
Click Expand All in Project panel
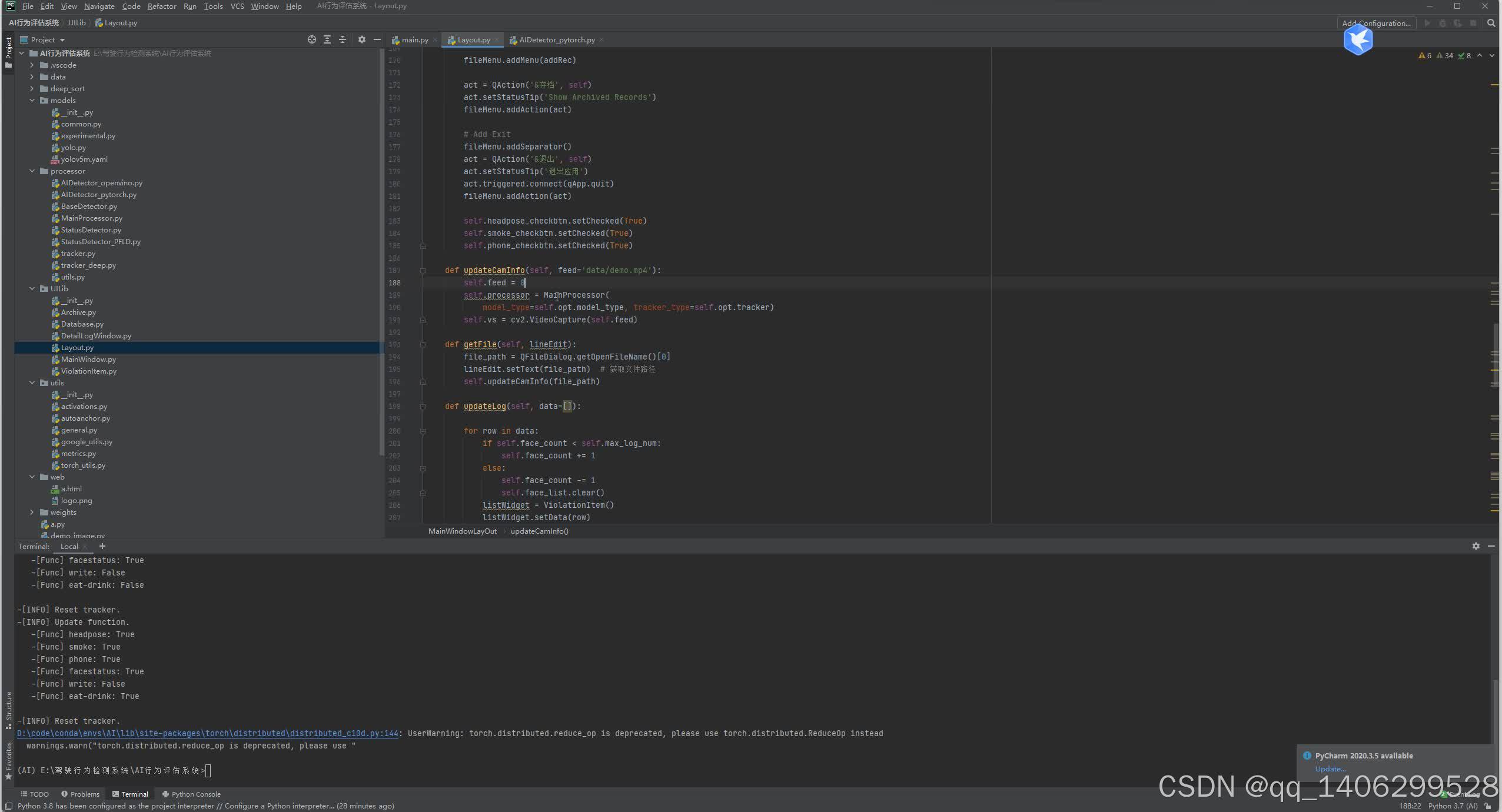[x=327, y=39]
